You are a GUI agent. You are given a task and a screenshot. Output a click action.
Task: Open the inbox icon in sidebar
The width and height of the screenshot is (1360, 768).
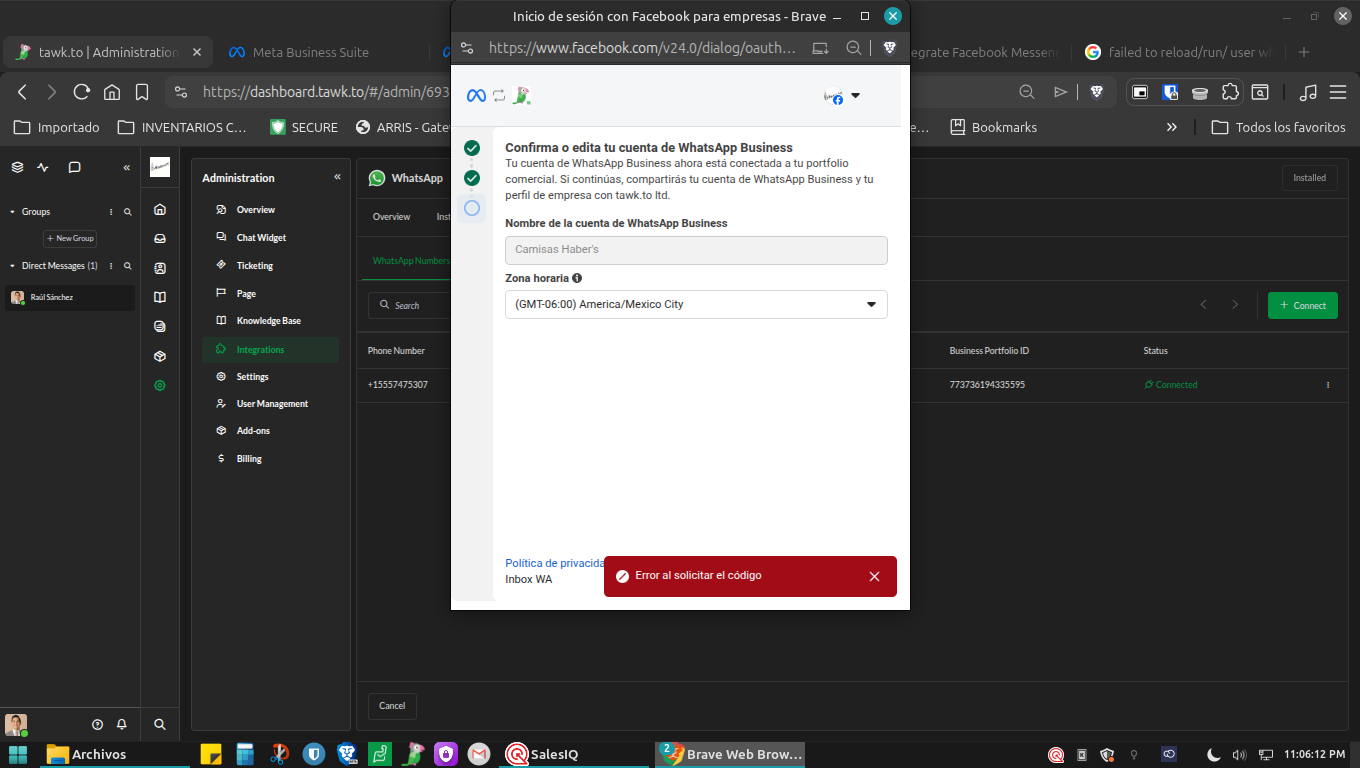[160, 239]
